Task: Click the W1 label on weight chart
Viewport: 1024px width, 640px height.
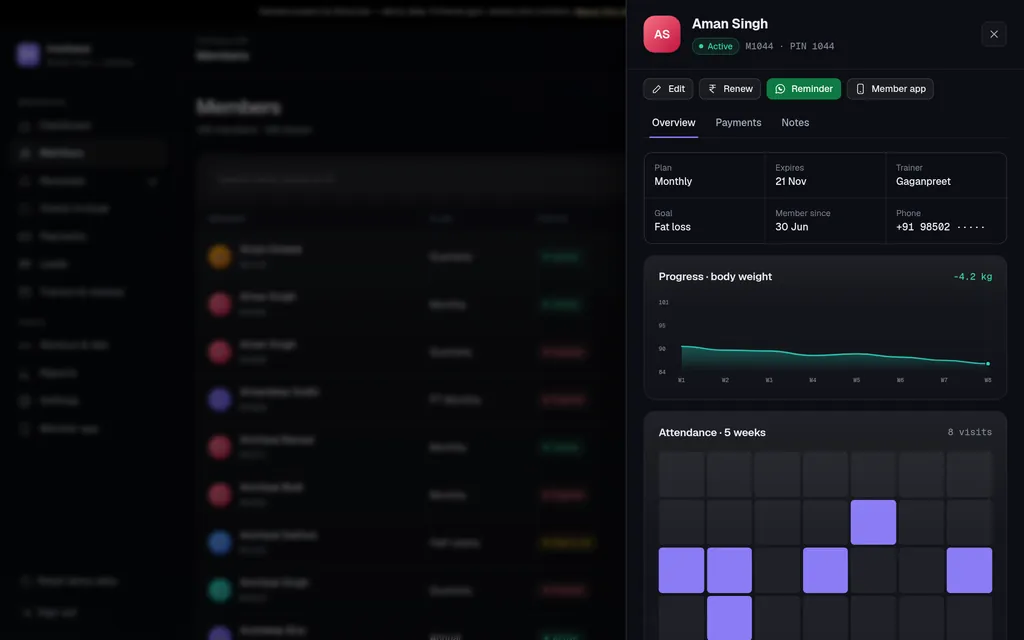Action: 681,380
